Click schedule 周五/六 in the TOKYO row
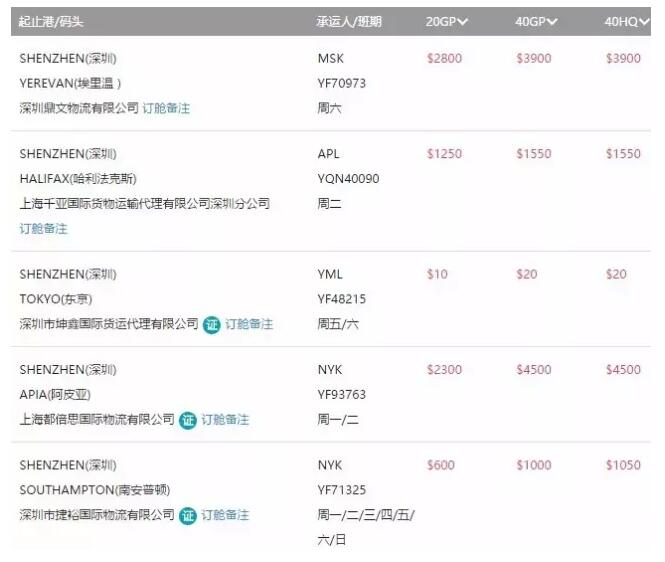665x562 pixels. [338, 324]
